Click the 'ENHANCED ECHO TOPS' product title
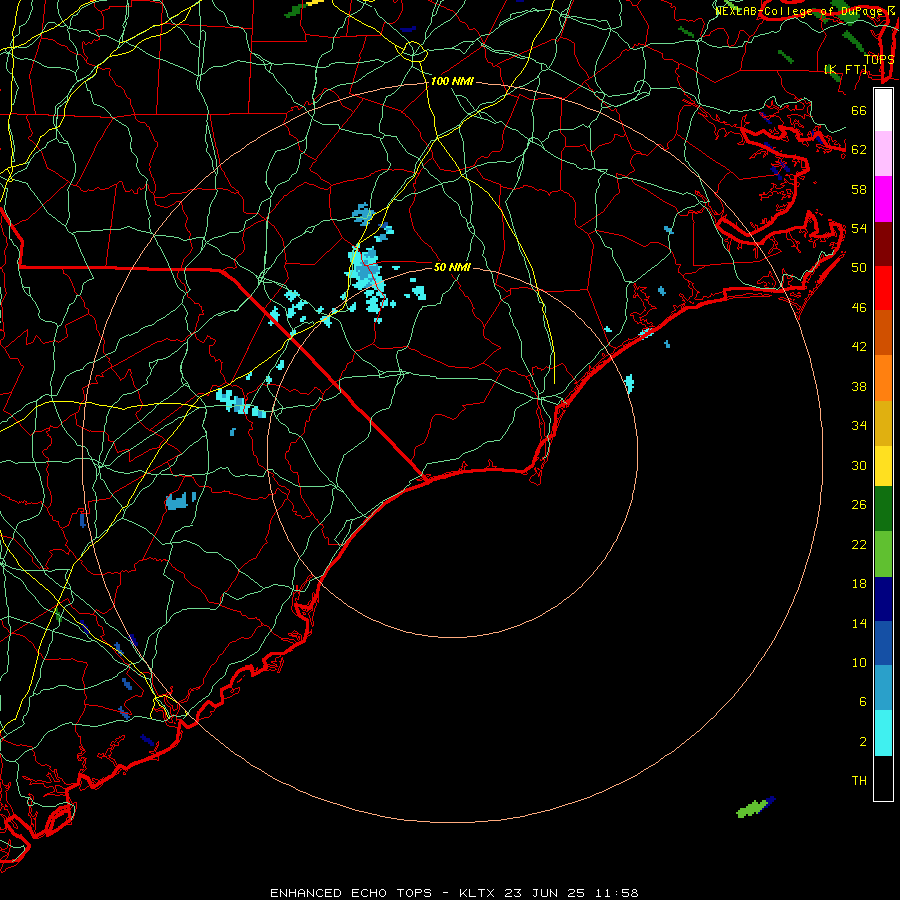Image resolution: width=900 pixels, height=900 pixels. click(351, 893)
